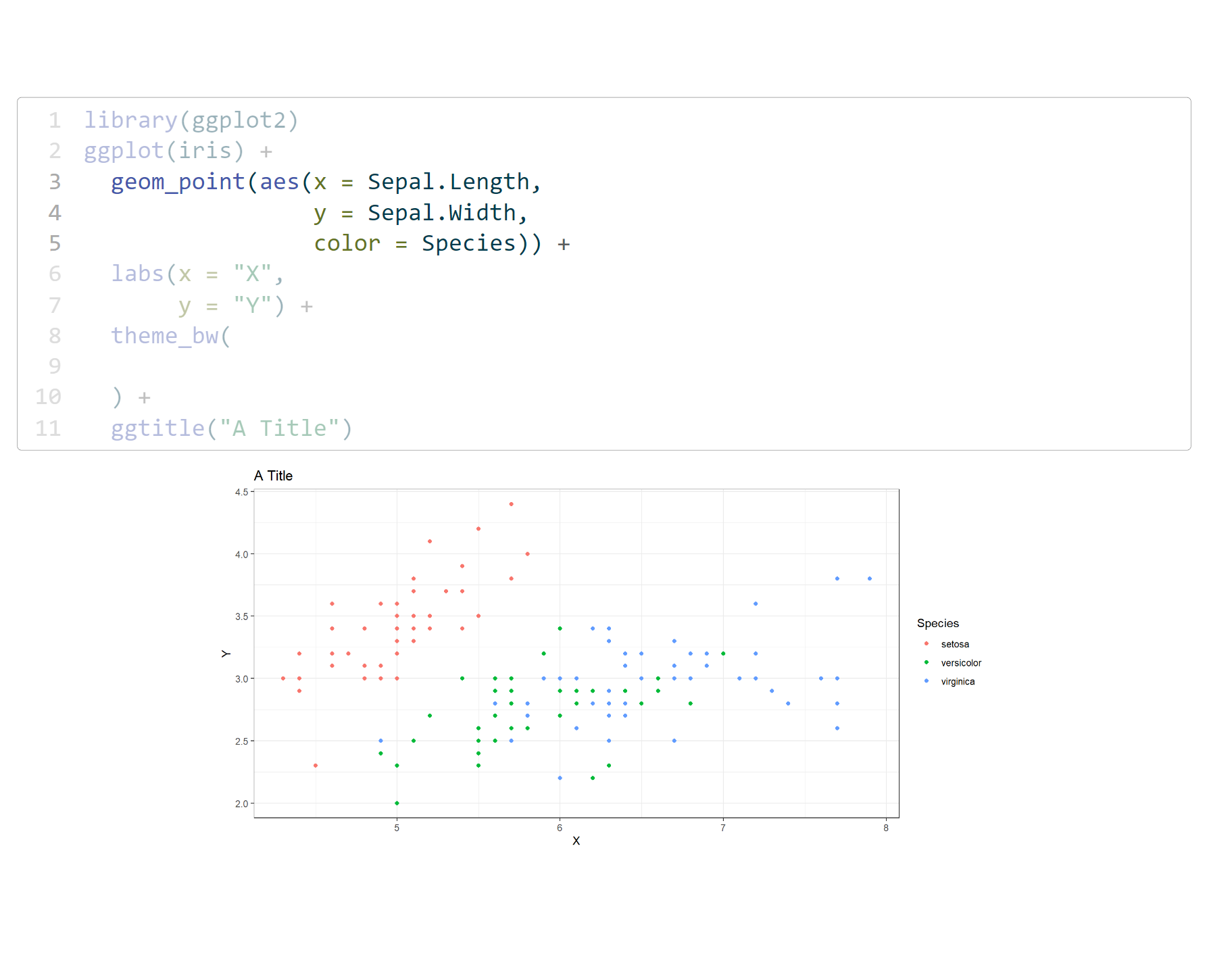Viewport: 1232px width, 965px height.
Task: Click the Species legend title
Action: click(x=937, y=623)
